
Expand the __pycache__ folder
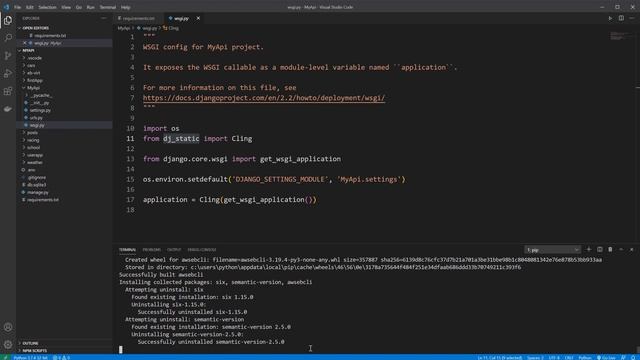point(38,95)
